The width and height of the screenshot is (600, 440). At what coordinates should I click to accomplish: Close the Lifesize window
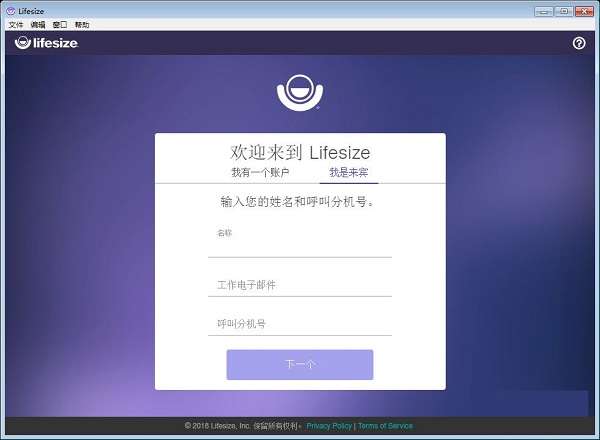[x=584, y=11]
